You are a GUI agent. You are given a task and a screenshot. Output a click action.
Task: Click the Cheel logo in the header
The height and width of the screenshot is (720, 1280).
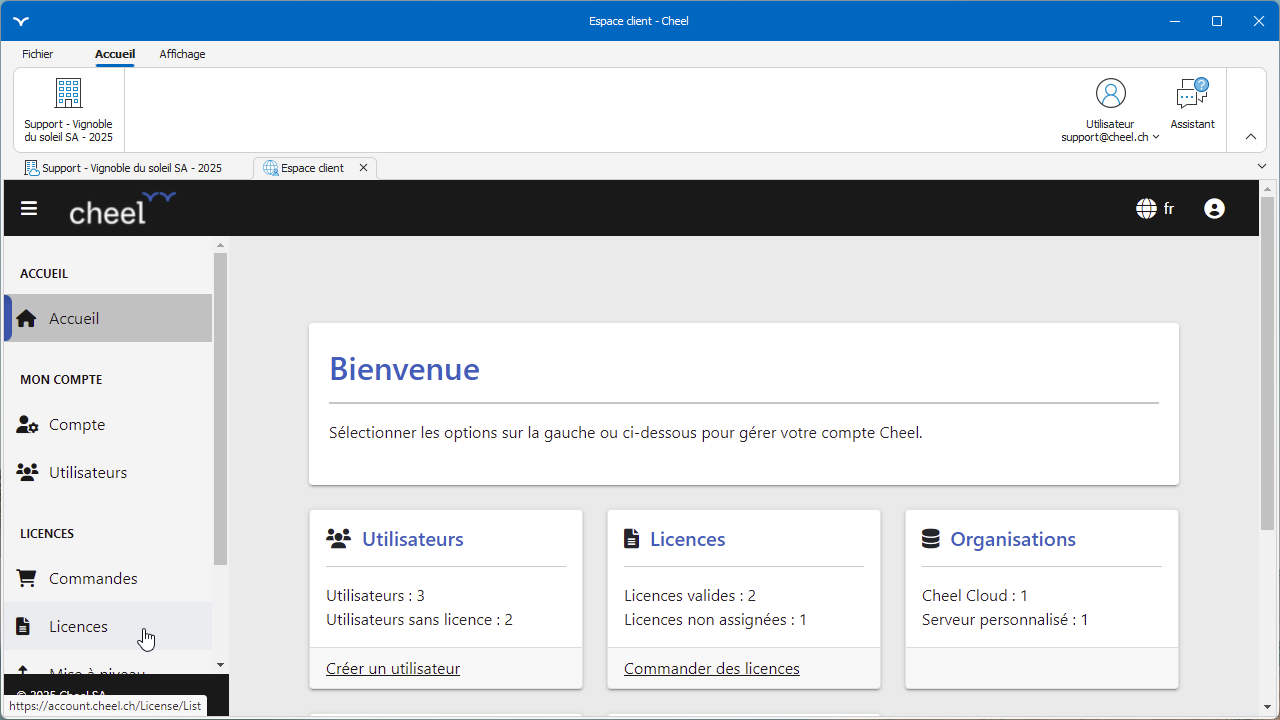[x=122, y=208]
